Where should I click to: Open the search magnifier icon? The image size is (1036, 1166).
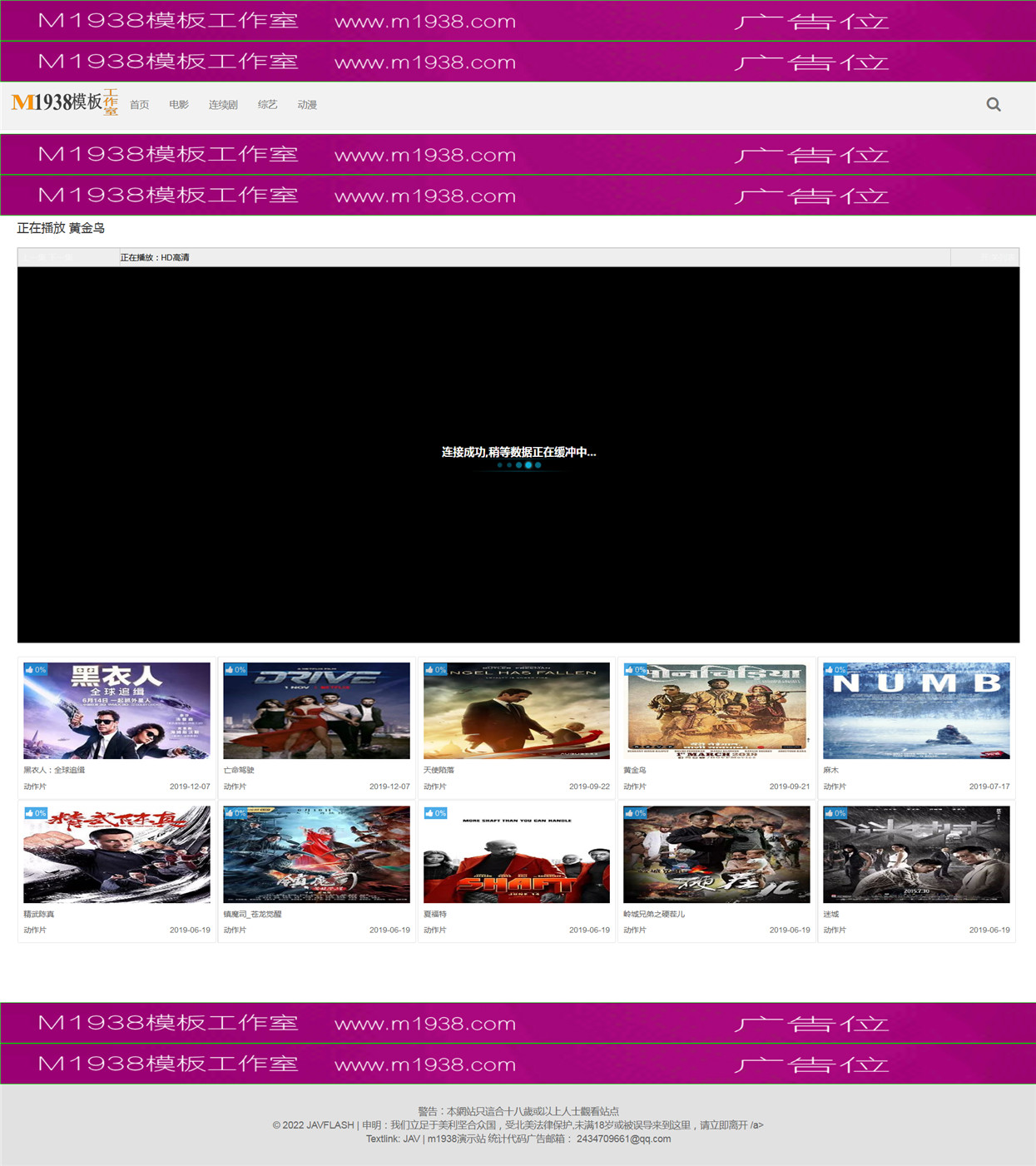(993, 105)
